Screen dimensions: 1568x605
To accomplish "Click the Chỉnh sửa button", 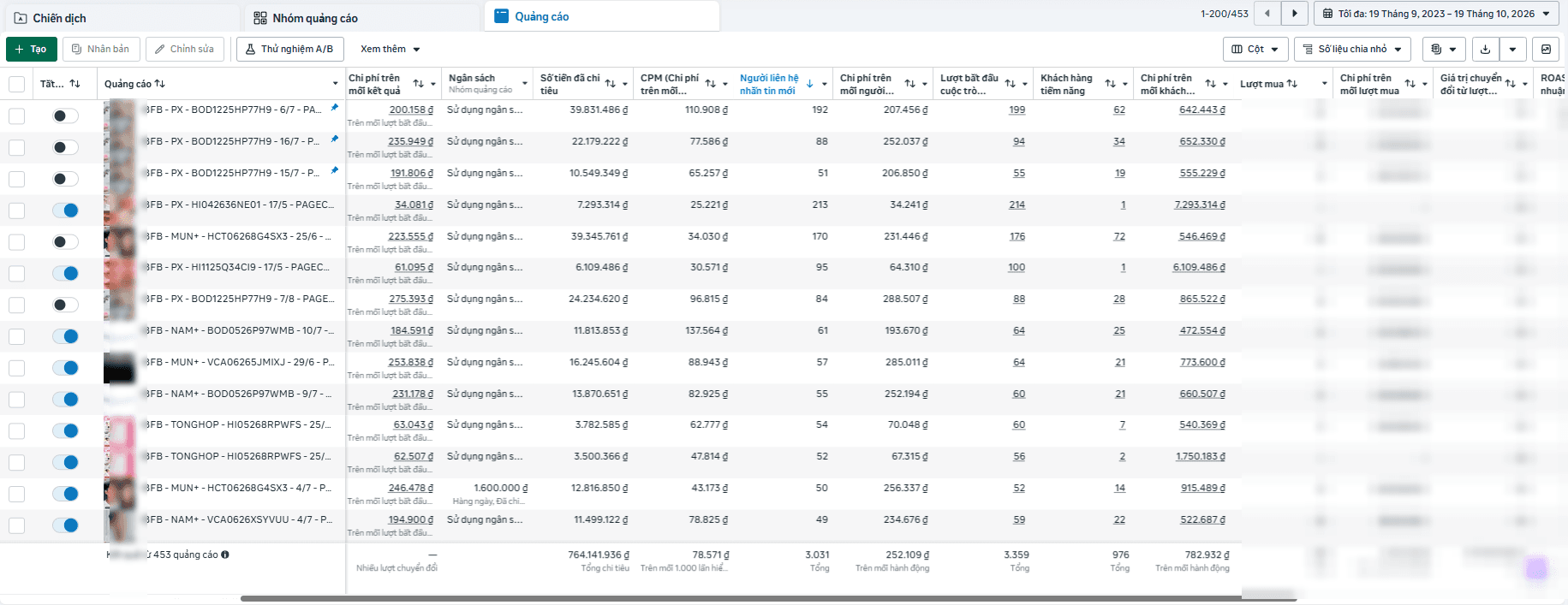I will 185,49.
